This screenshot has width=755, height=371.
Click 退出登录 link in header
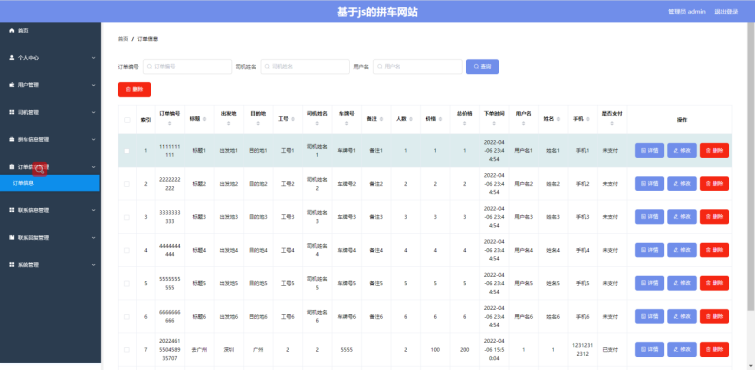tap(726, 12)
